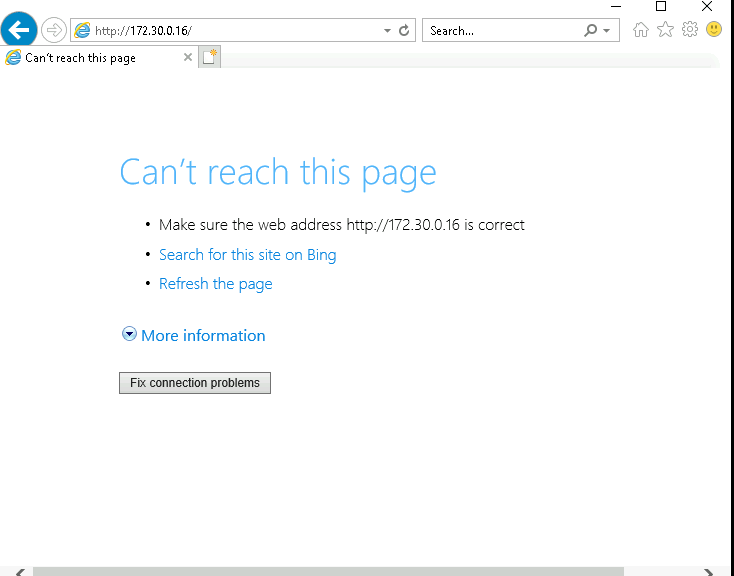This screenshot has height=576, width=734.
Task: Close the Internet Explorer window
Action: 707,7
